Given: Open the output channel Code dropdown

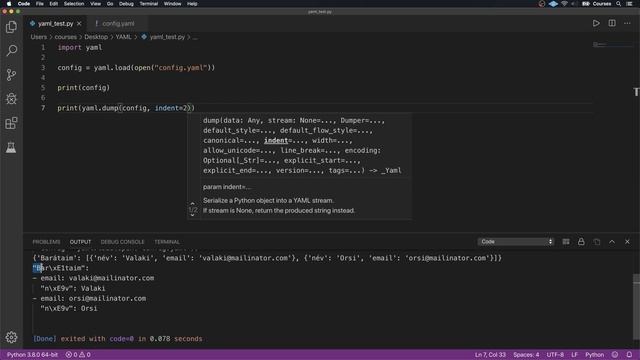Looking at the screenshot, I should point(516,242).
